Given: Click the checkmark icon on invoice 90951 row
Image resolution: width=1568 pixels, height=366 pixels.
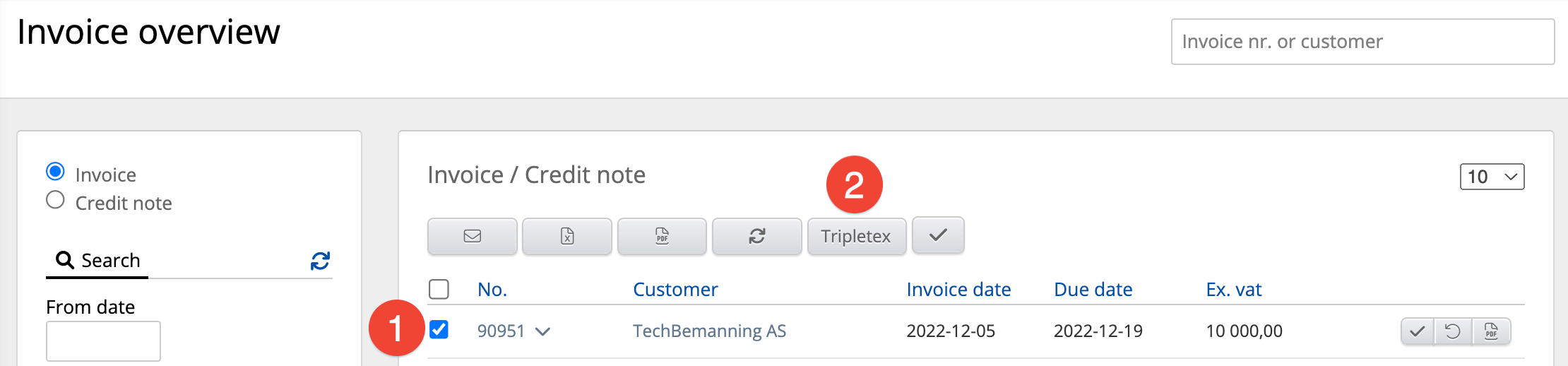Looking at the screenshot, I should pos(1417,331).
